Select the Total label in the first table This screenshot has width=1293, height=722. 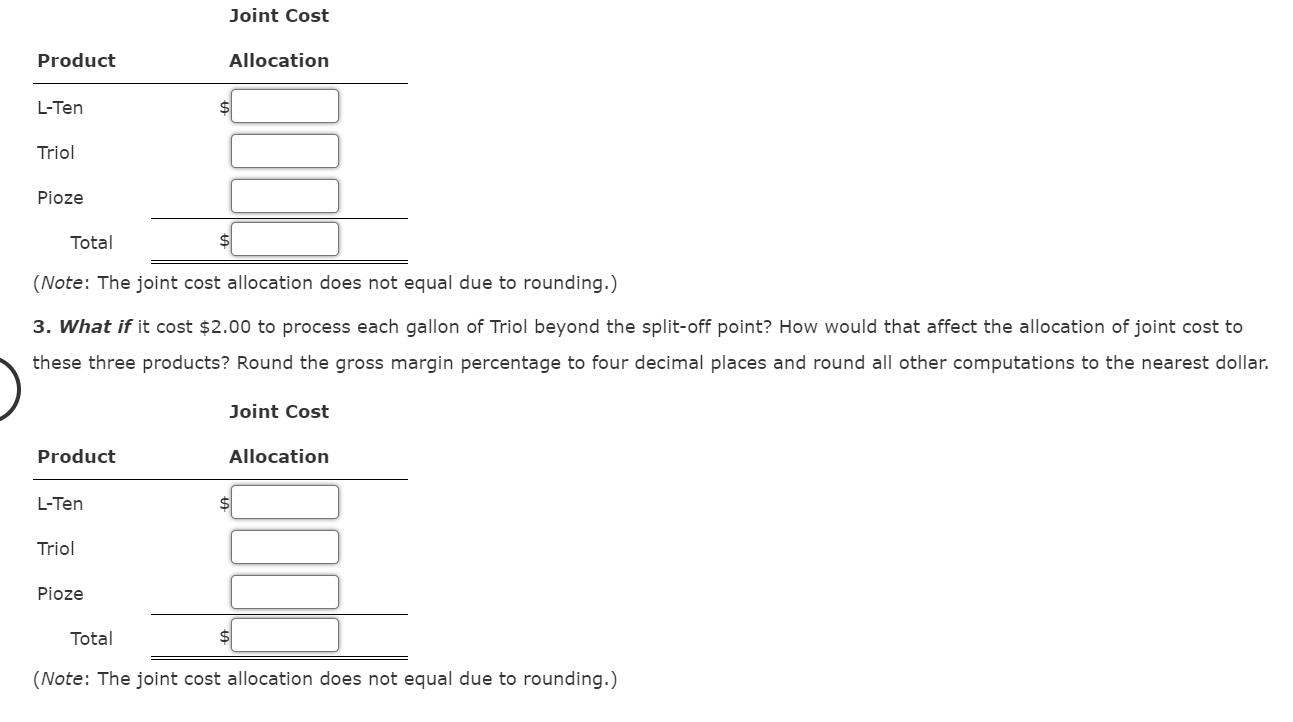click(x=92, y=242)
